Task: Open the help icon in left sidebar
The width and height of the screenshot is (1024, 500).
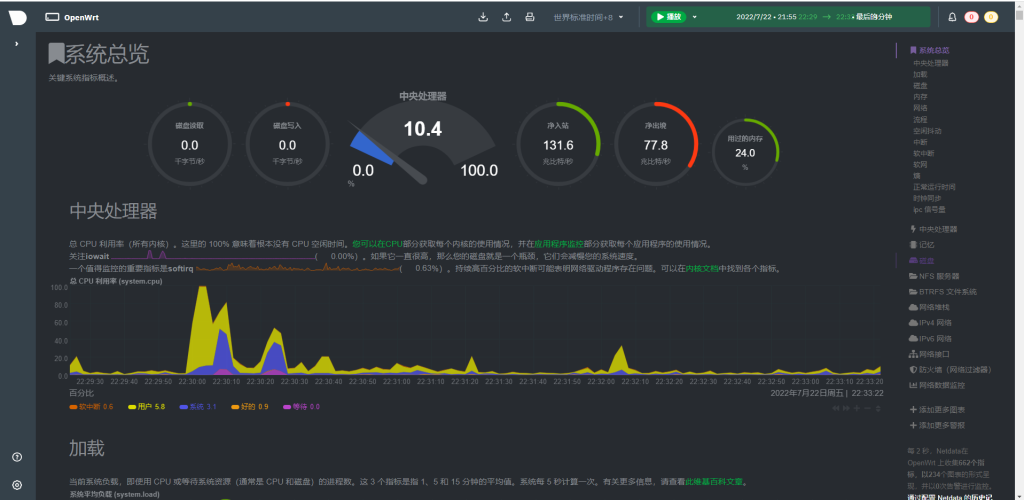Action: point(17,457)
